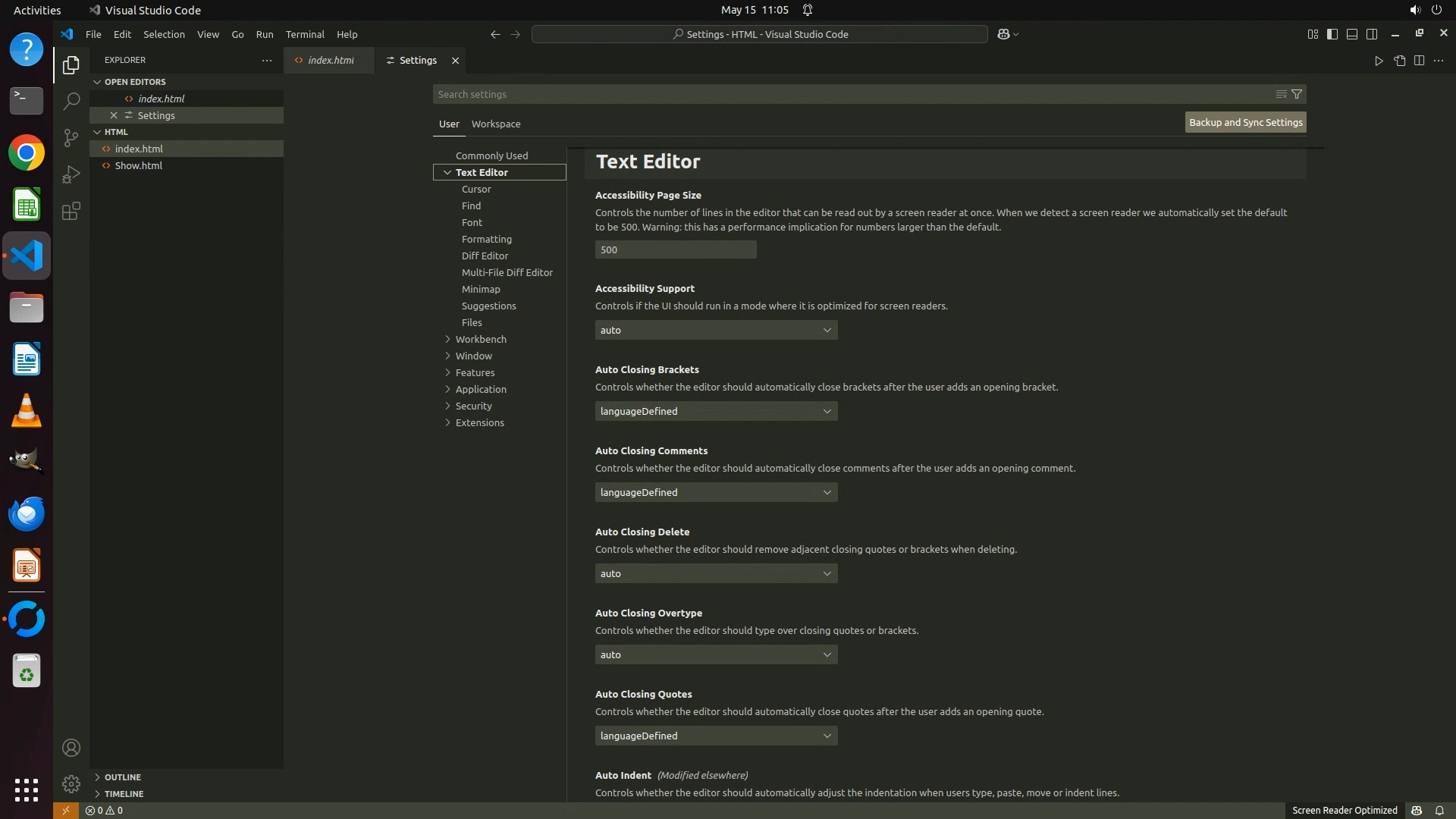The width and height of the screenshot is (1456, 819).
Task: Open the Terminal menu
Action: click(305, 34)
